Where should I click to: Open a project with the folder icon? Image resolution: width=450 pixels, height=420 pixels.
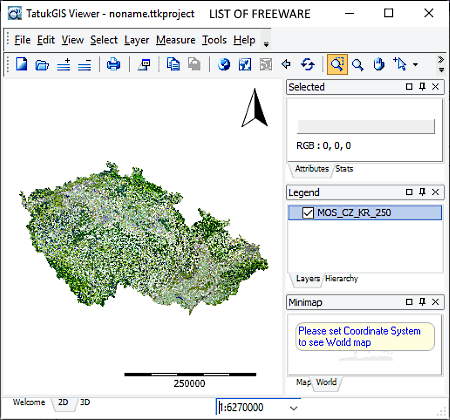tap(42, 65)
